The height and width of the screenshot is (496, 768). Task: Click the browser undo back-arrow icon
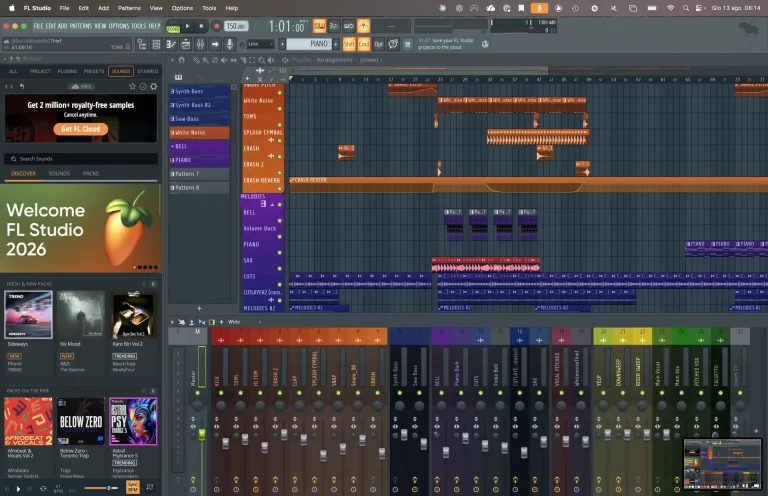(x=22, y=86)
